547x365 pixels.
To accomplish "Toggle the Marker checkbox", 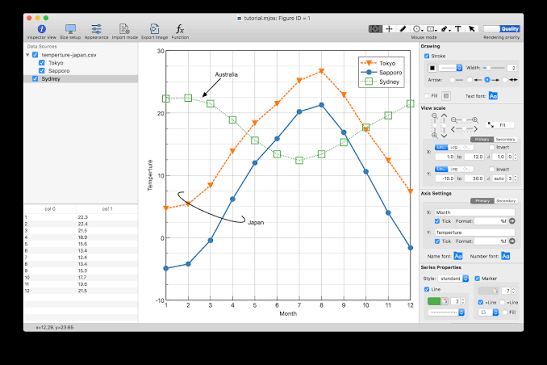I will [477, 278].
